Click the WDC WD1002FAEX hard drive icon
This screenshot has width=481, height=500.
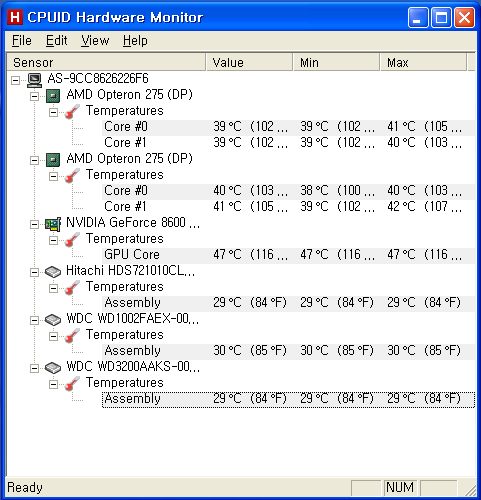point(53,320)
